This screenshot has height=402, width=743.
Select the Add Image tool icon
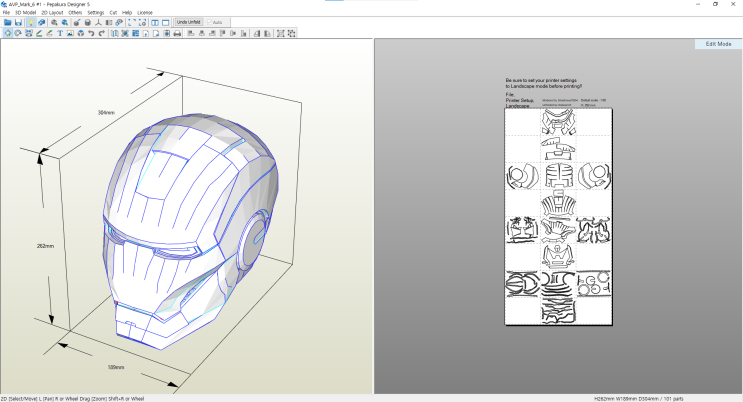pos(70,33)
